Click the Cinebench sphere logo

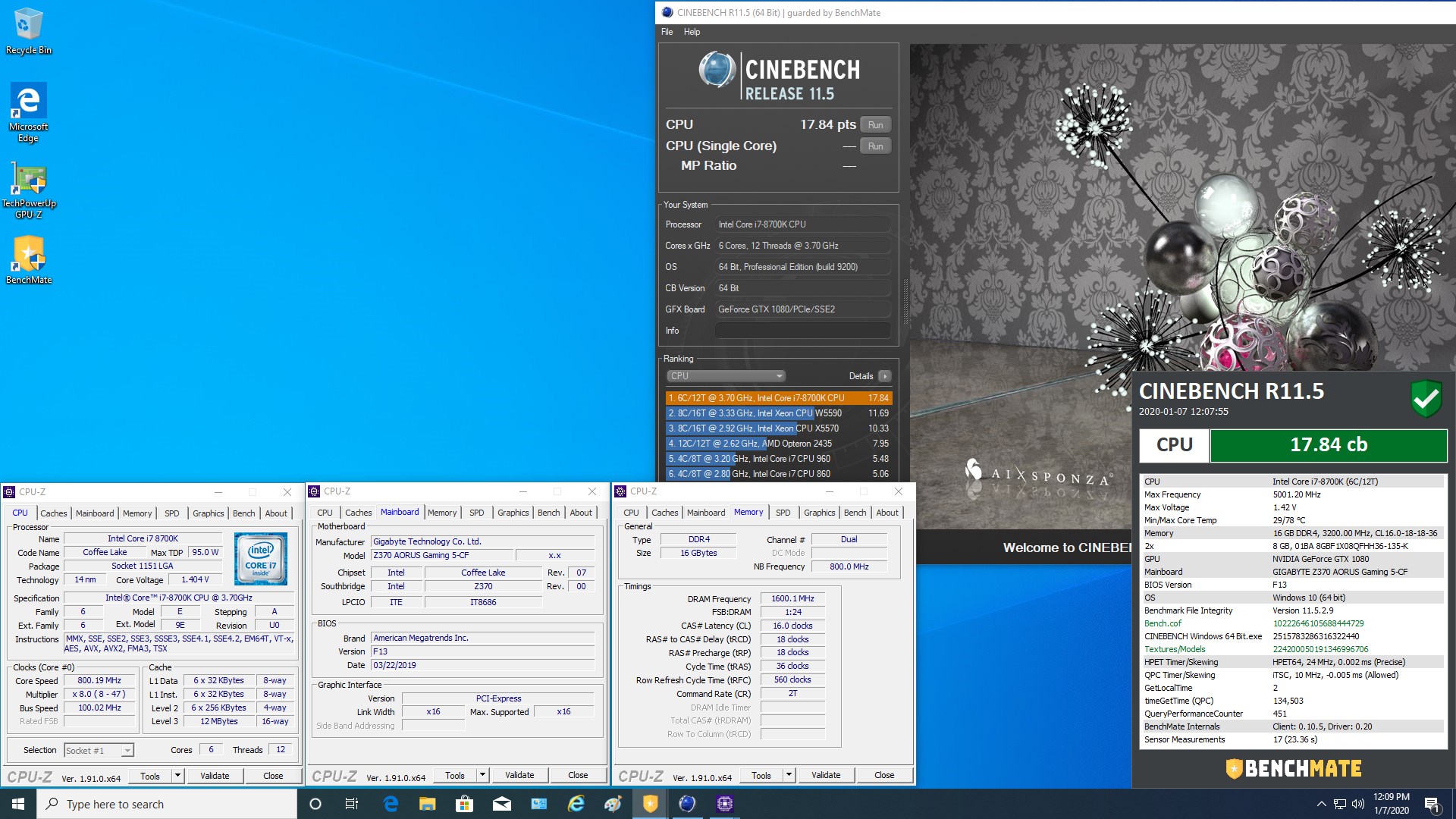[x=717, y=71]
